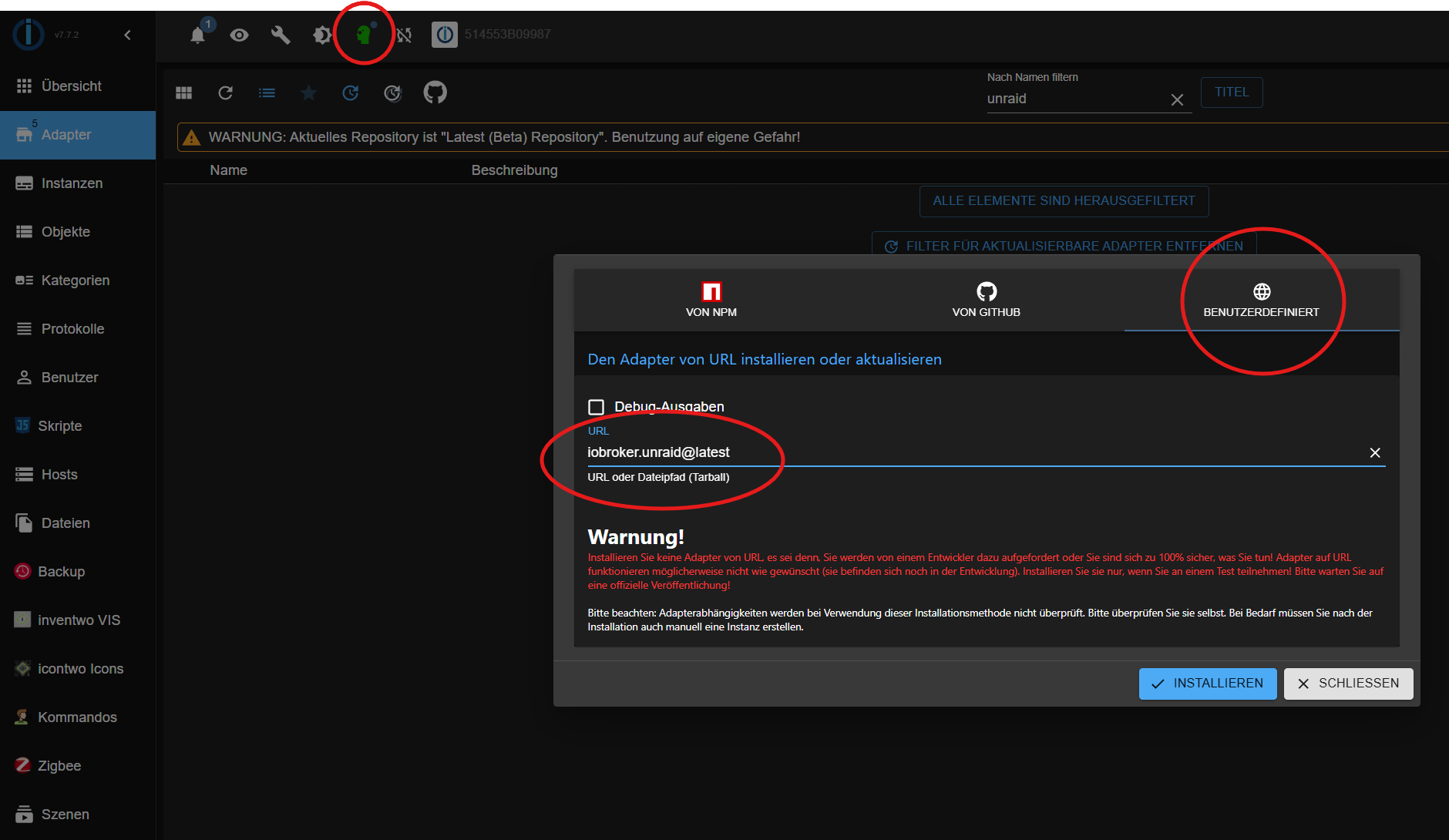Collapse the sidebar with chevron arrow
Image resolution: width=1449 pixels, height=840 pixels.
(x=128, y=35)
